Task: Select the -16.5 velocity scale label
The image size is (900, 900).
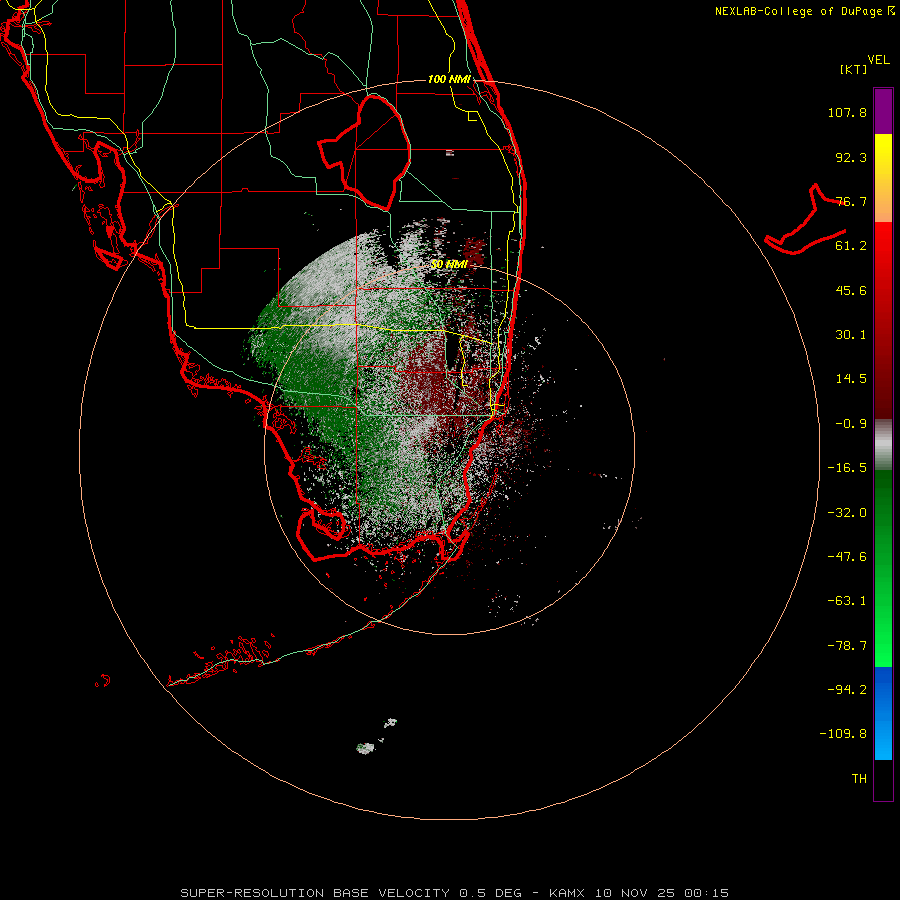Action: click(x=847, y=468)
